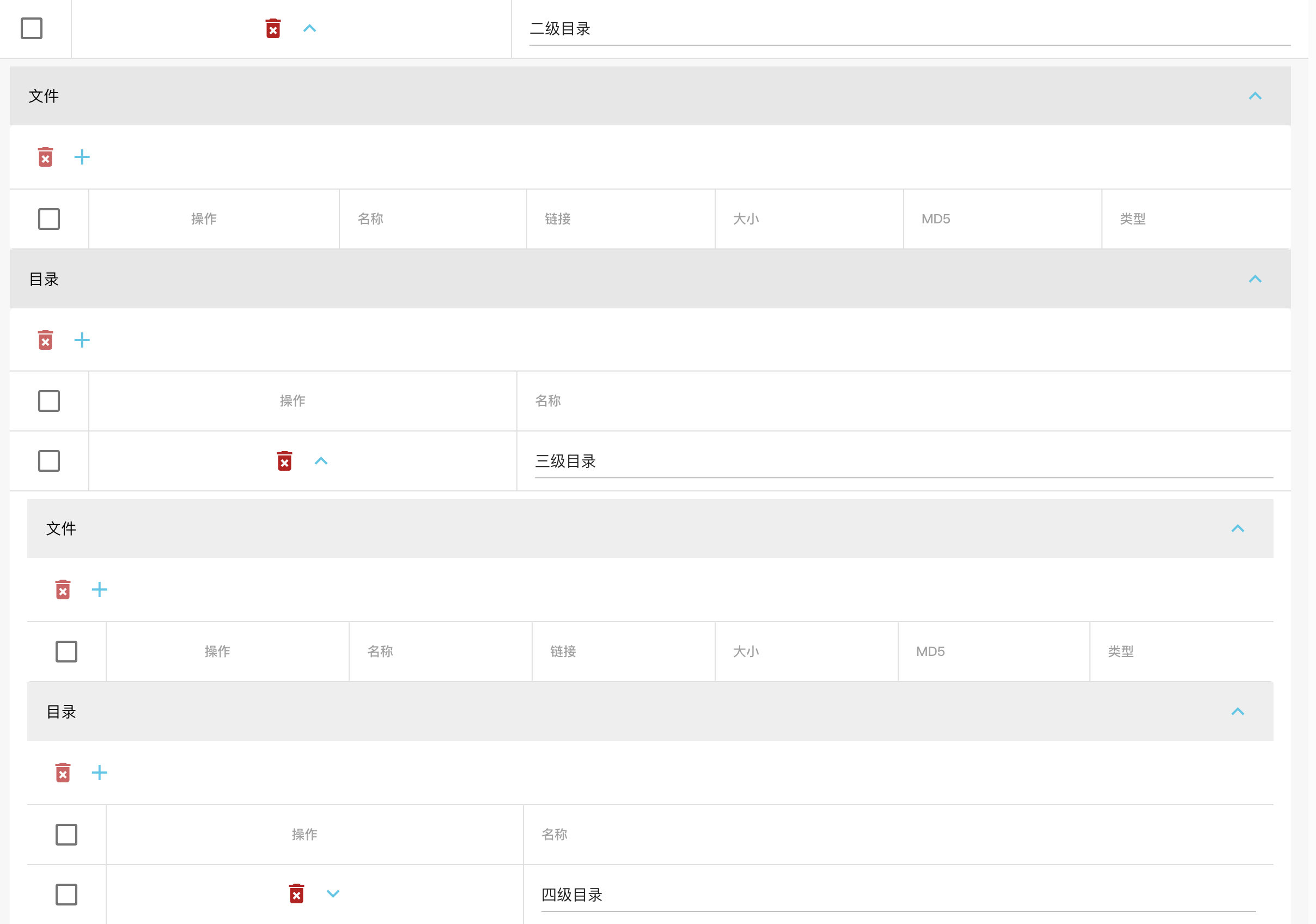The image size is (1316, 924).
Task: Delete the 二级目录 row with its trash icon
Action: tap(273, 29)
